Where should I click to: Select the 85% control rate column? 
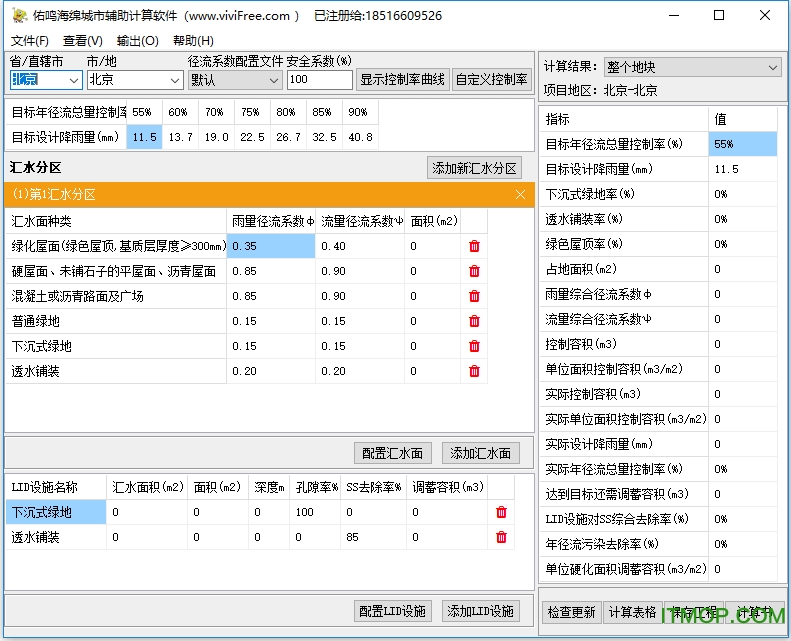coord(324,112)
